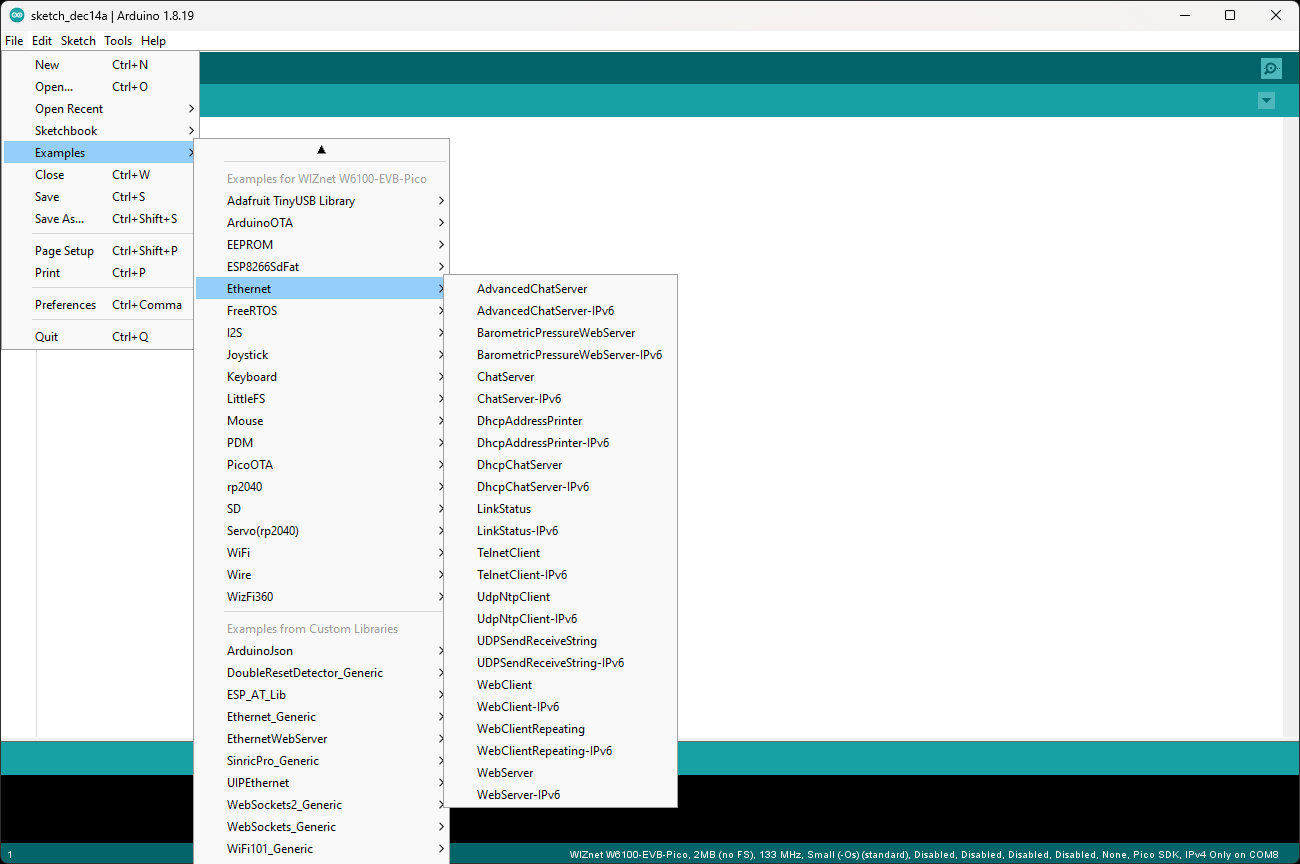The image size is (1300, 864).
Task: Select Save As... in File menu
Action: [100, 219]
